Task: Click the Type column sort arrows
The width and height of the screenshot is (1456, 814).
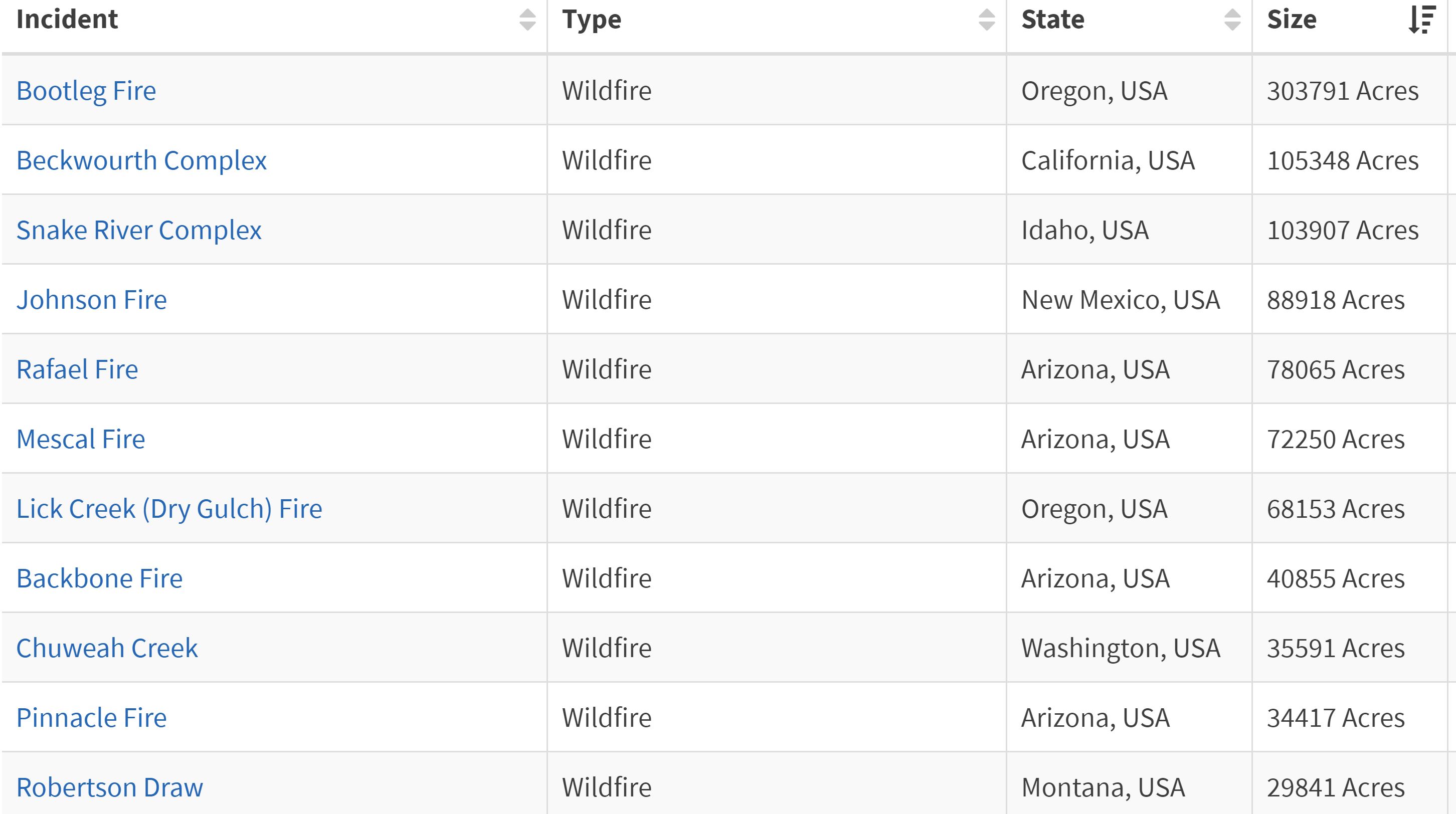Action: [986, 20]
